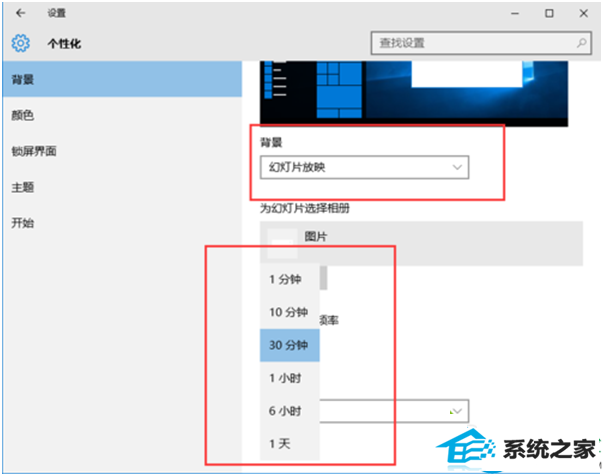Click the 查找设置 search field
Viewport: 604px width, 476px height.
point(481,43)
